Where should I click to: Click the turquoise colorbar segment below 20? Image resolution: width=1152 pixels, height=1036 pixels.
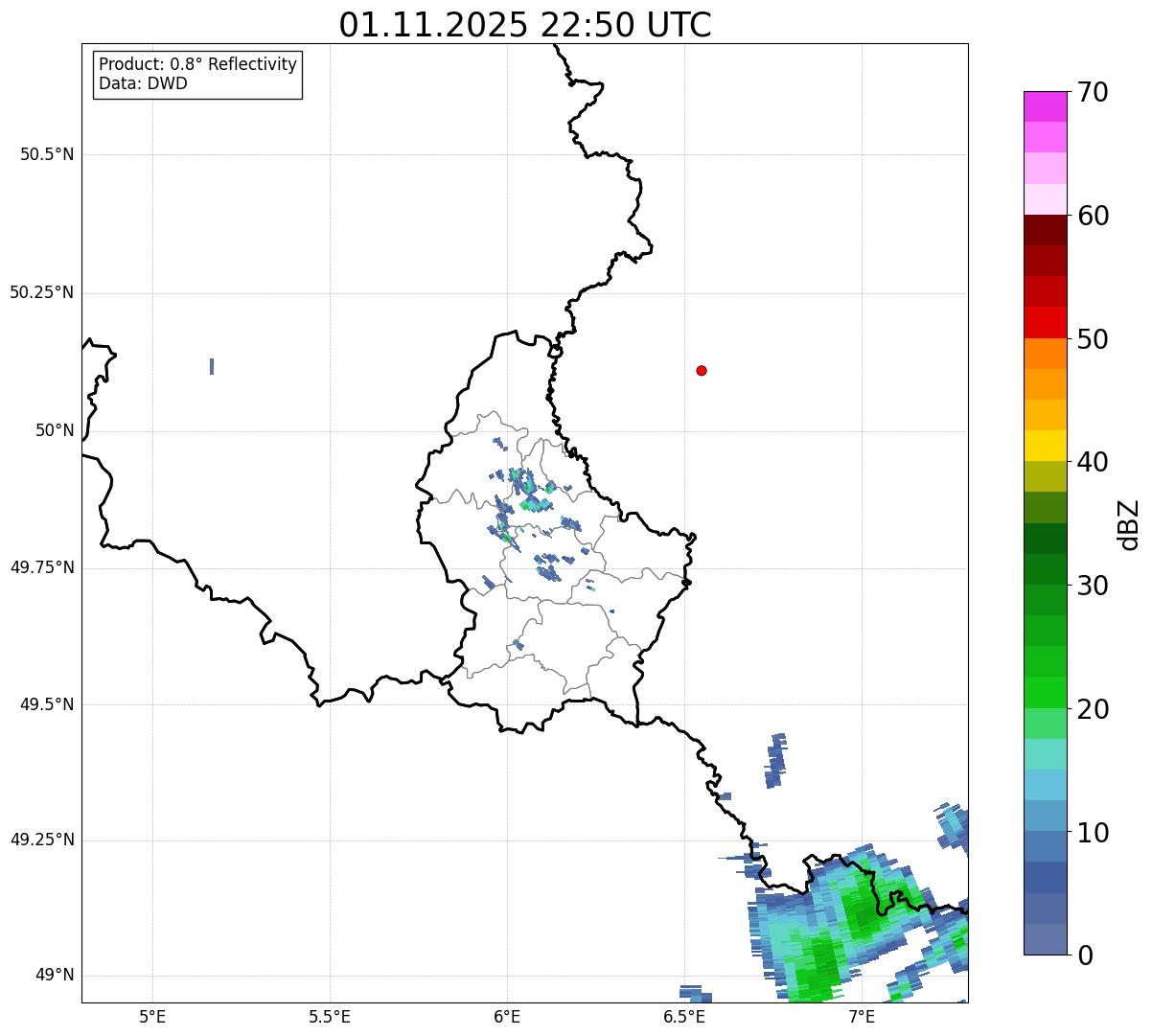click(x=1045, y=754)
